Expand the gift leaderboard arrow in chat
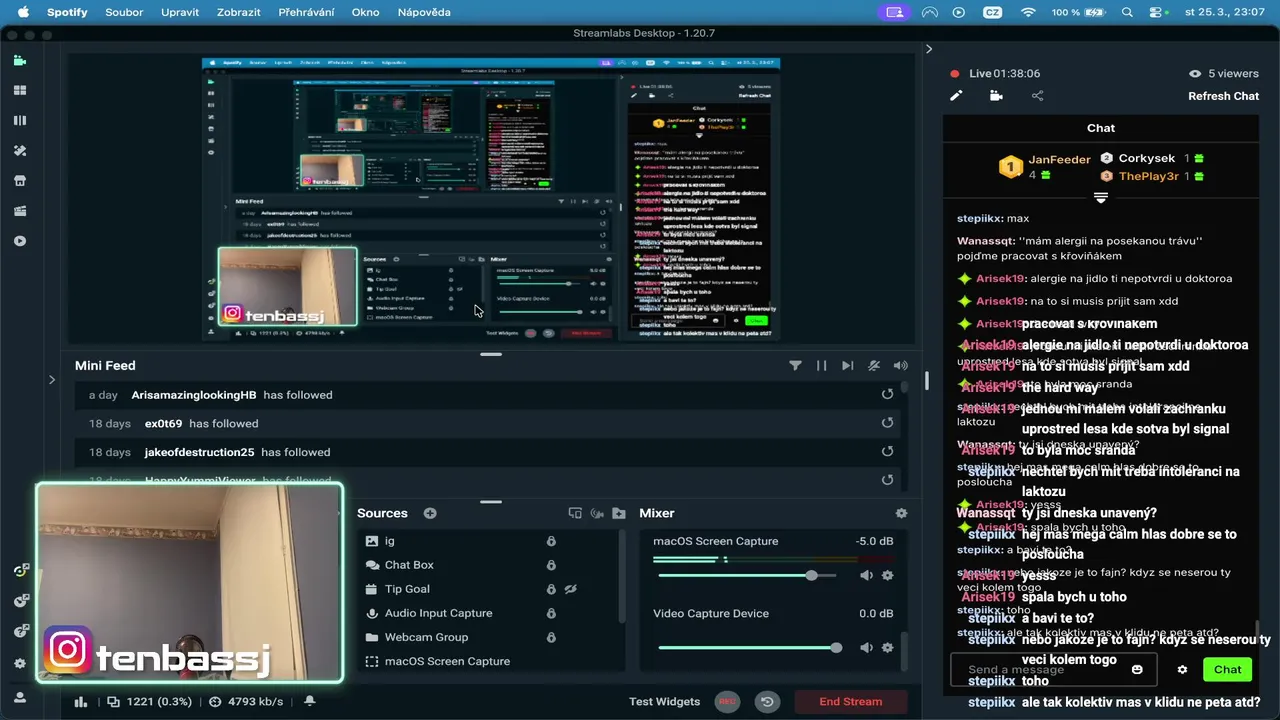Image resolution: width=1280 pixels, height=720 pixels. coord(1100,198)
